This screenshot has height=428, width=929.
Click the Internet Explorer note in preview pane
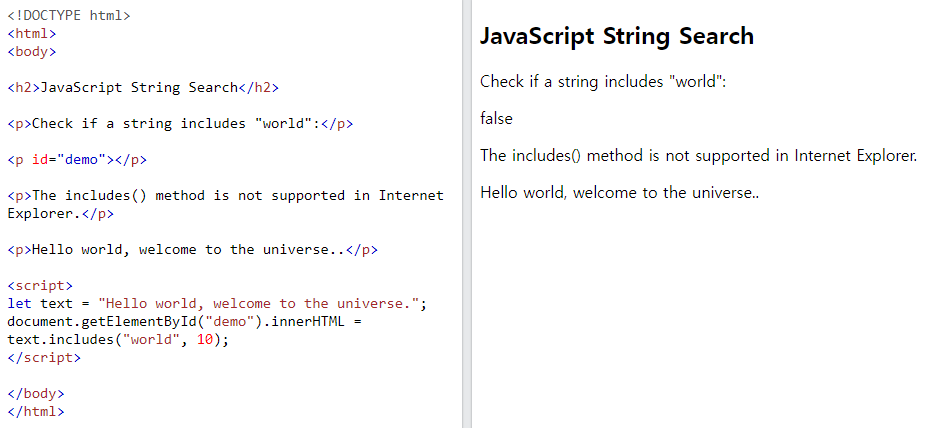coord(699,156)
